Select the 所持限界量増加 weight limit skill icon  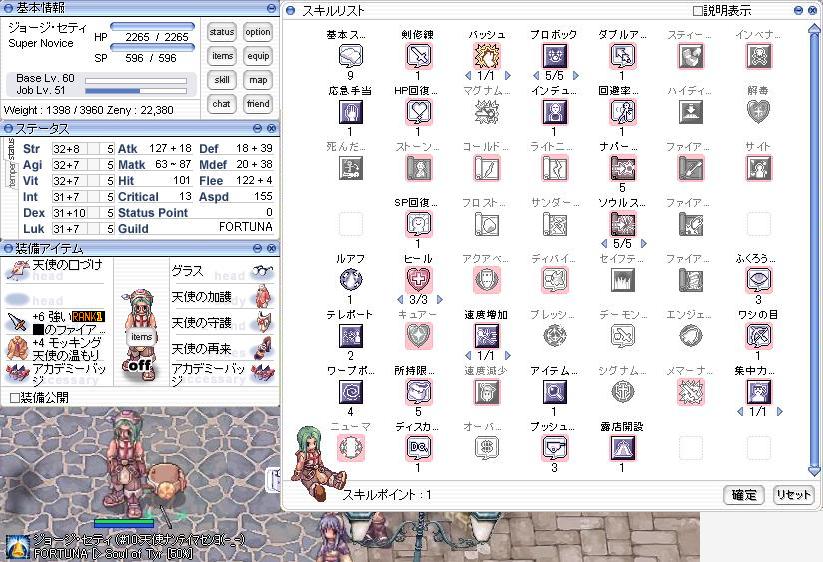(x=418, y=392)
